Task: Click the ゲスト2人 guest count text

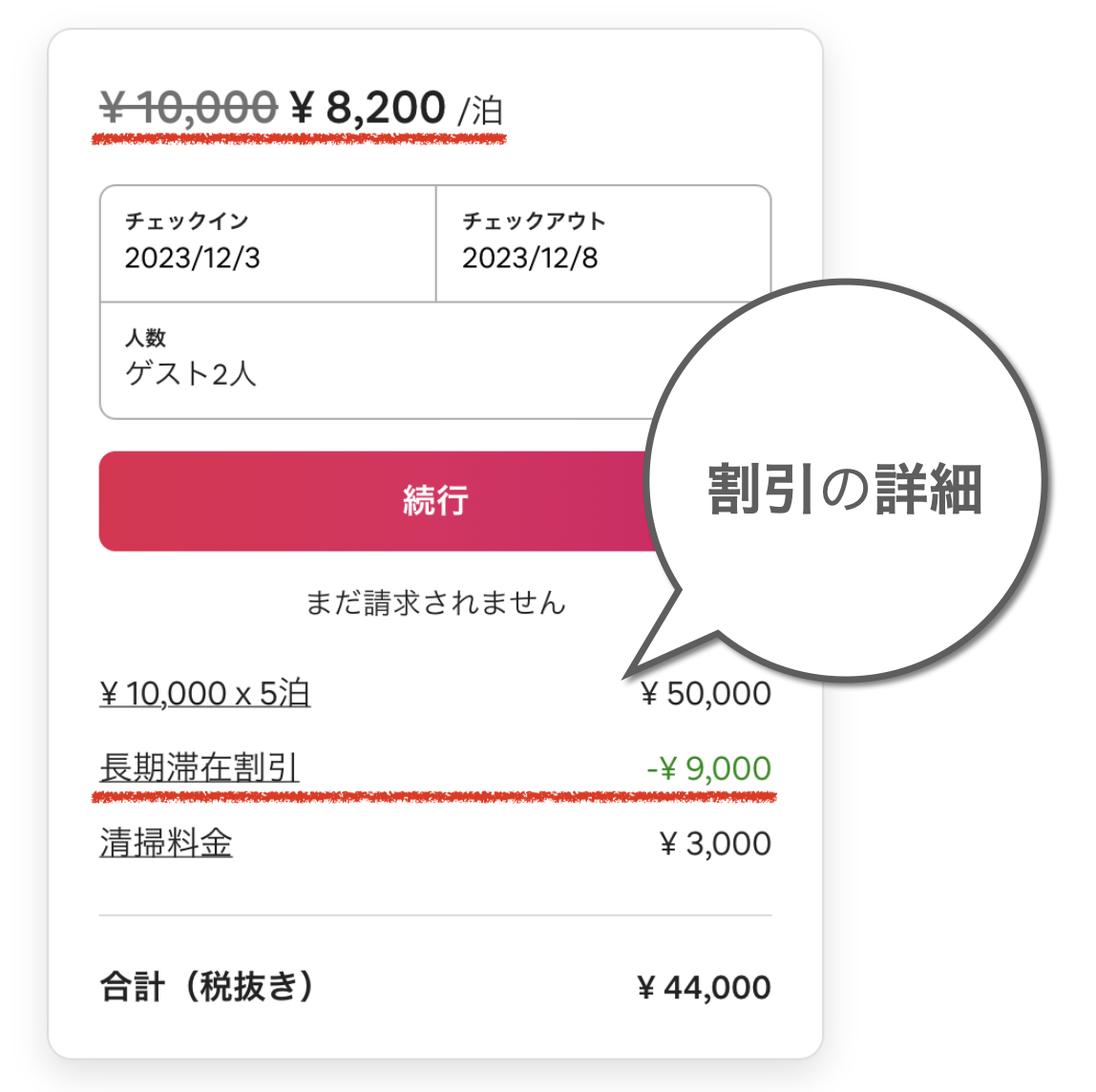Action: (190, 373)
